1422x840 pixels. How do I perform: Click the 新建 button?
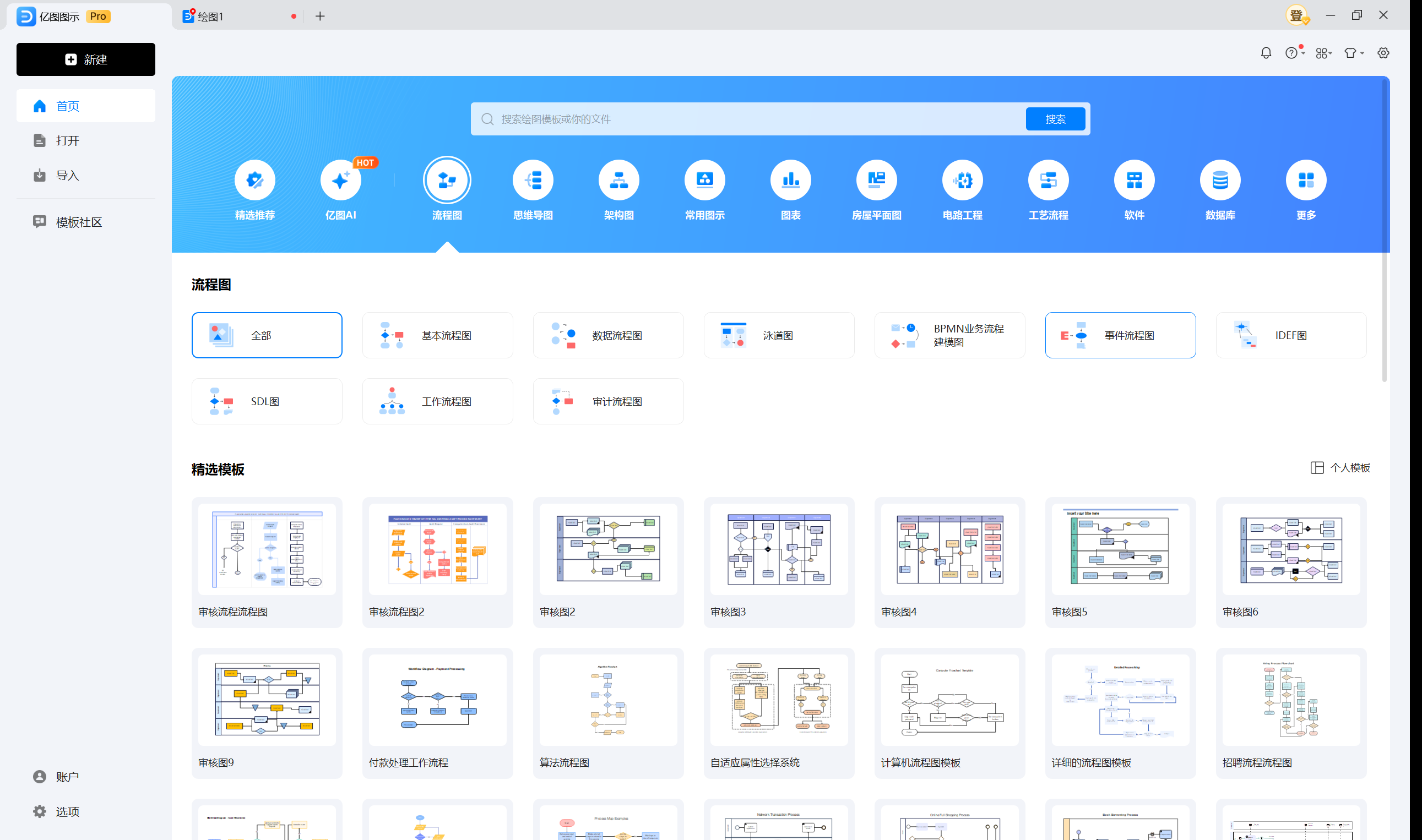tap(85, 59)
